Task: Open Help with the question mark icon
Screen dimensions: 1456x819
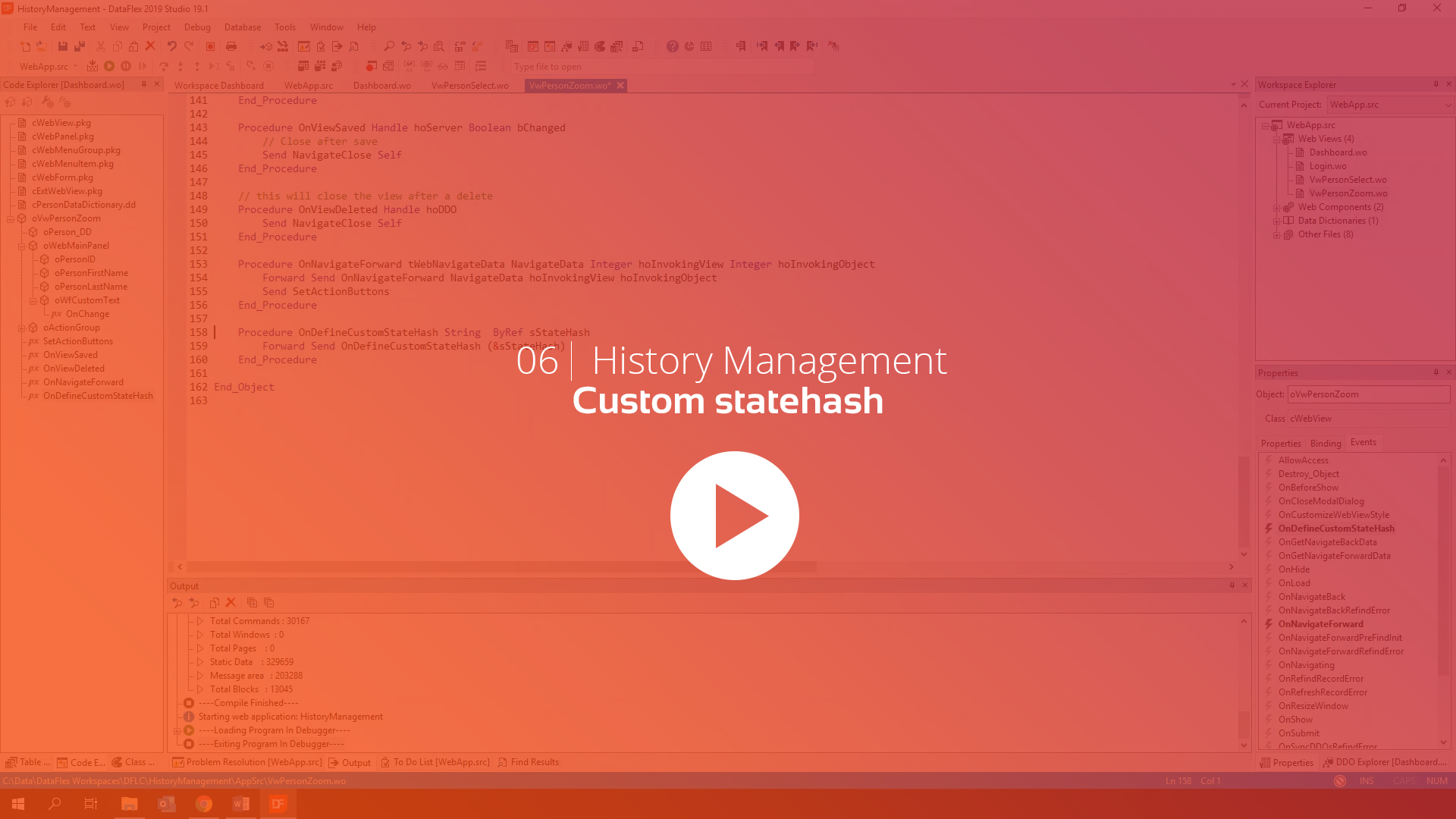Action: point(673,46)
